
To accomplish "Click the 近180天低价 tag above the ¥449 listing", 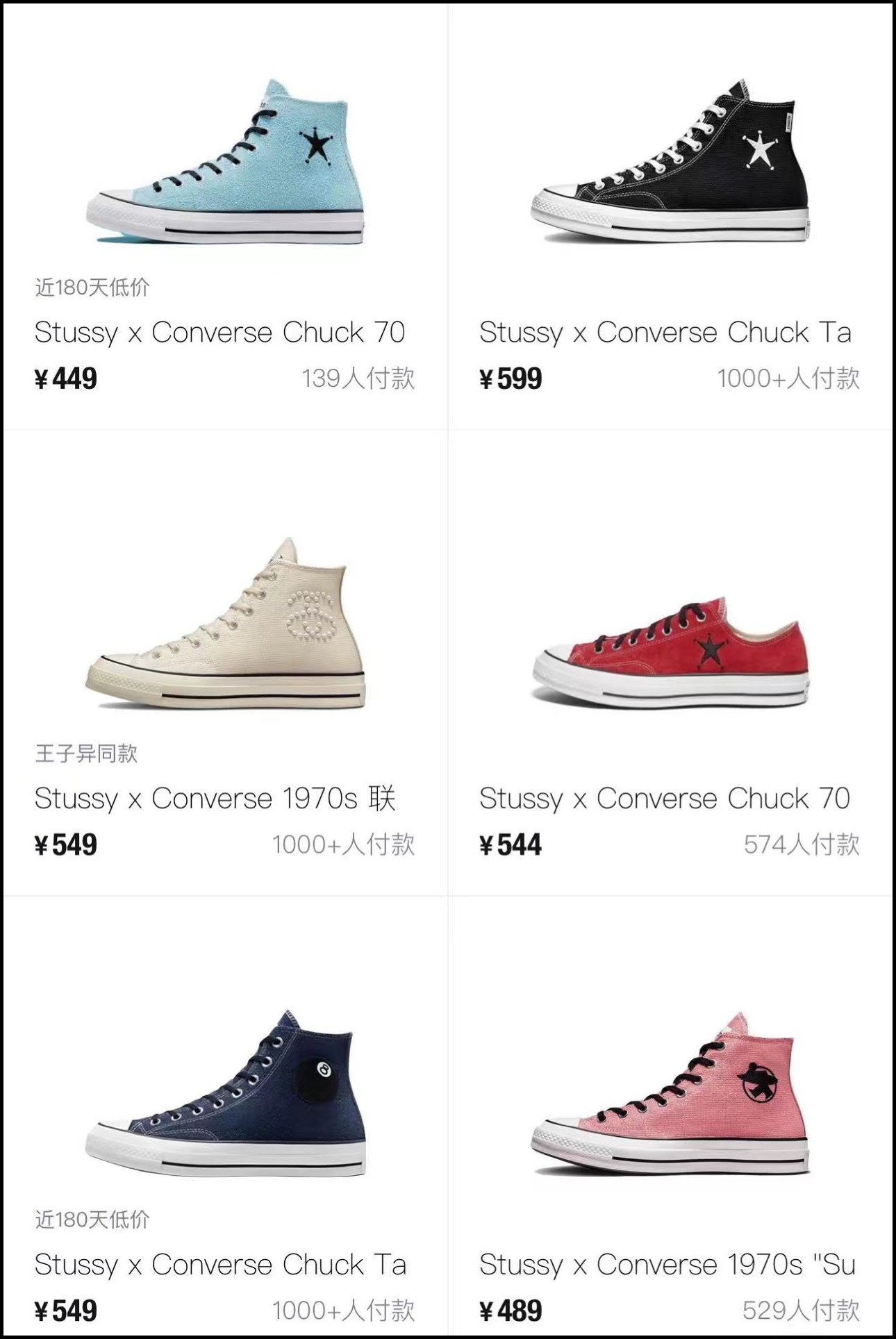I will (92, 287).
